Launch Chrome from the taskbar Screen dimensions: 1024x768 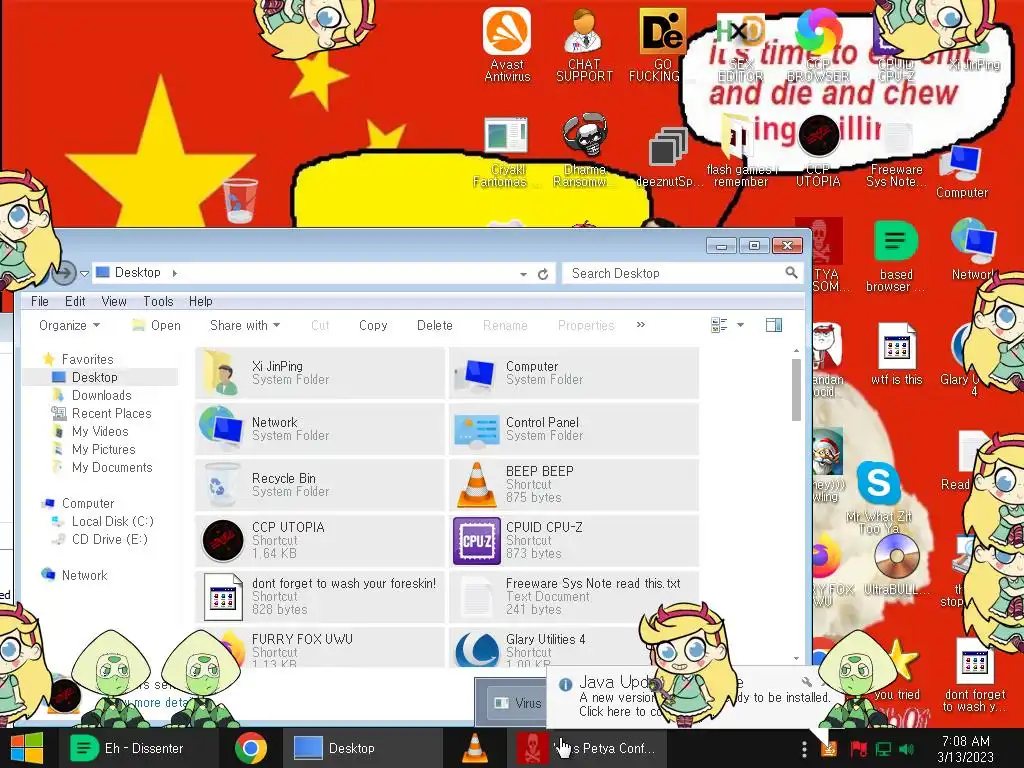pyautogui.click(x=251, y=748)
